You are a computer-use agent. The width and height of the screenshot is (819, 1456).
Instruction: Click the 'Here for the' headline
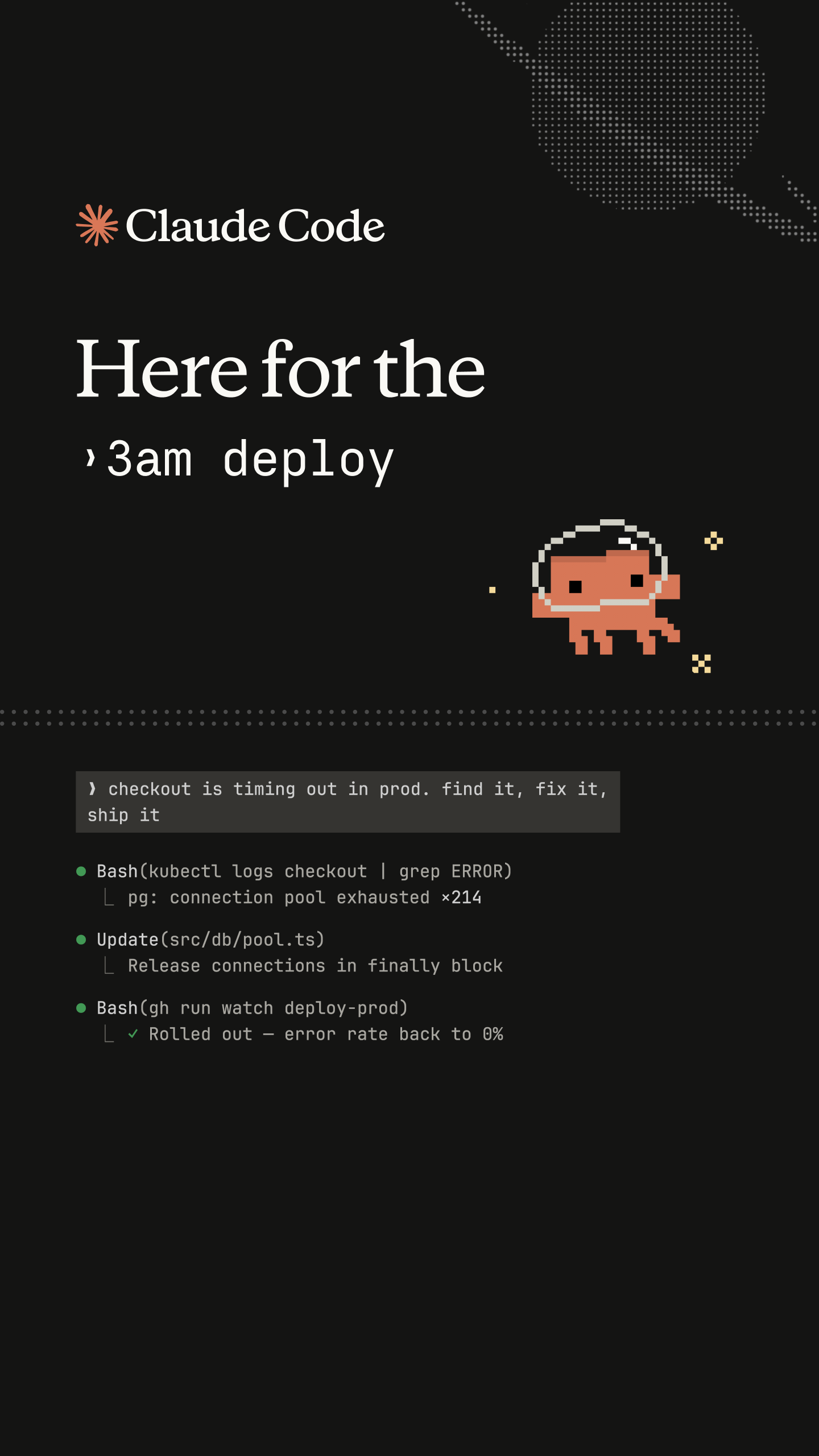(280, 369)
